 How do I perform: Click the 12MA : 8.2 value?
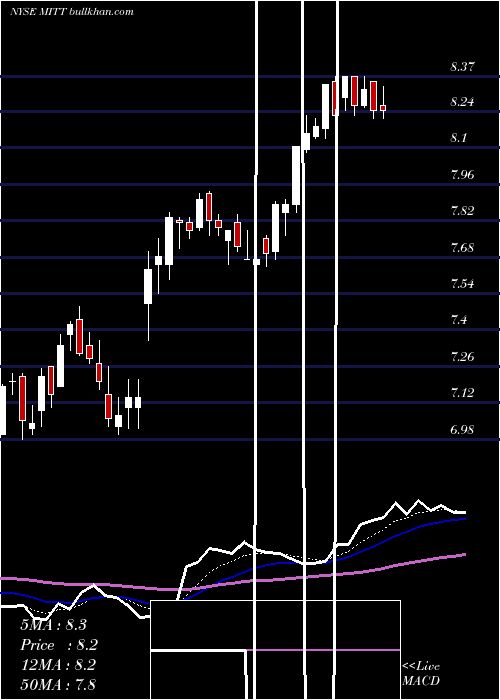(x=59, y=665)
